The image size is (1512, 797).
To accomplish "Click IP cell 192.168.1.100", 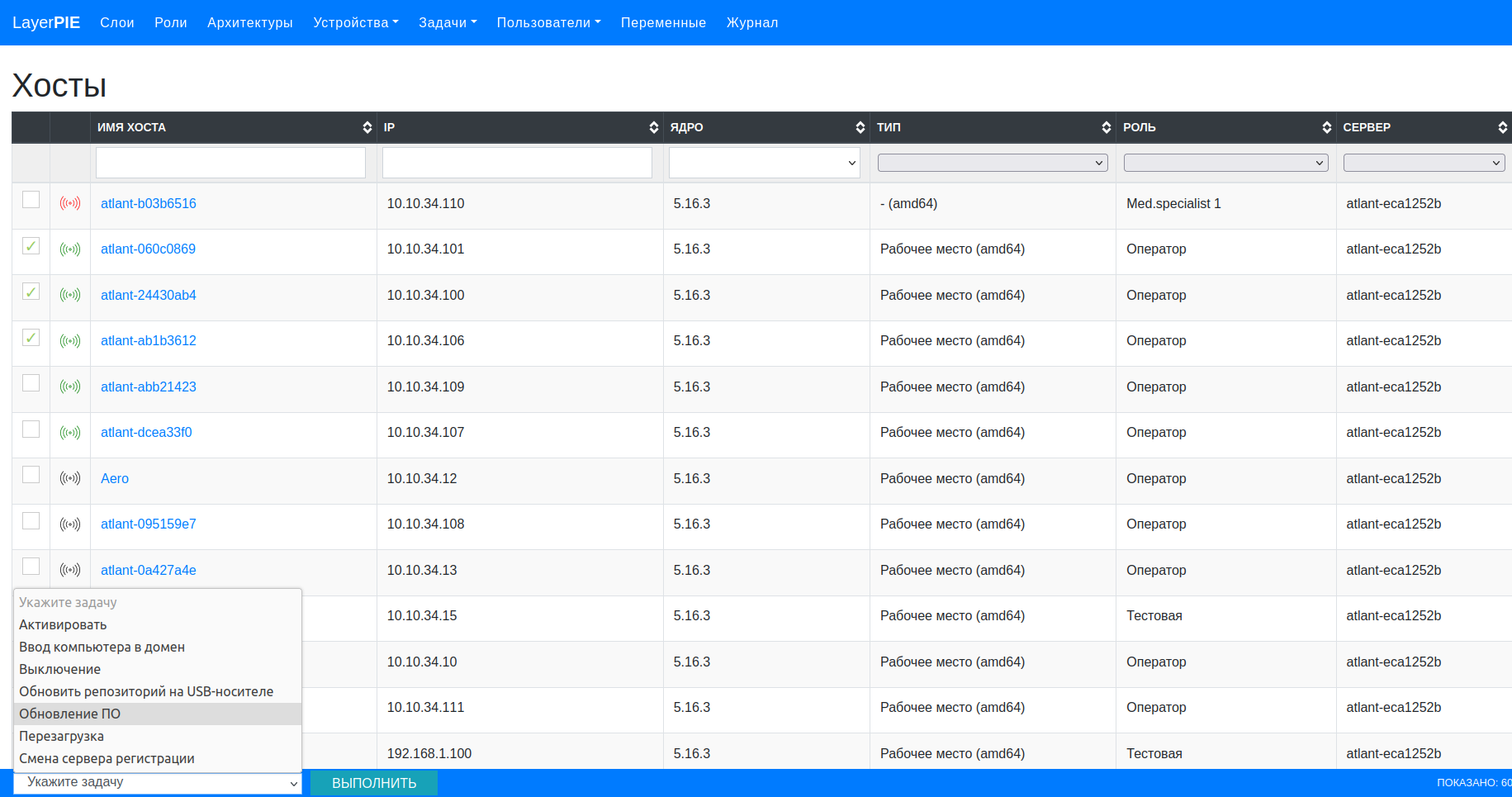I will point(429,753).
